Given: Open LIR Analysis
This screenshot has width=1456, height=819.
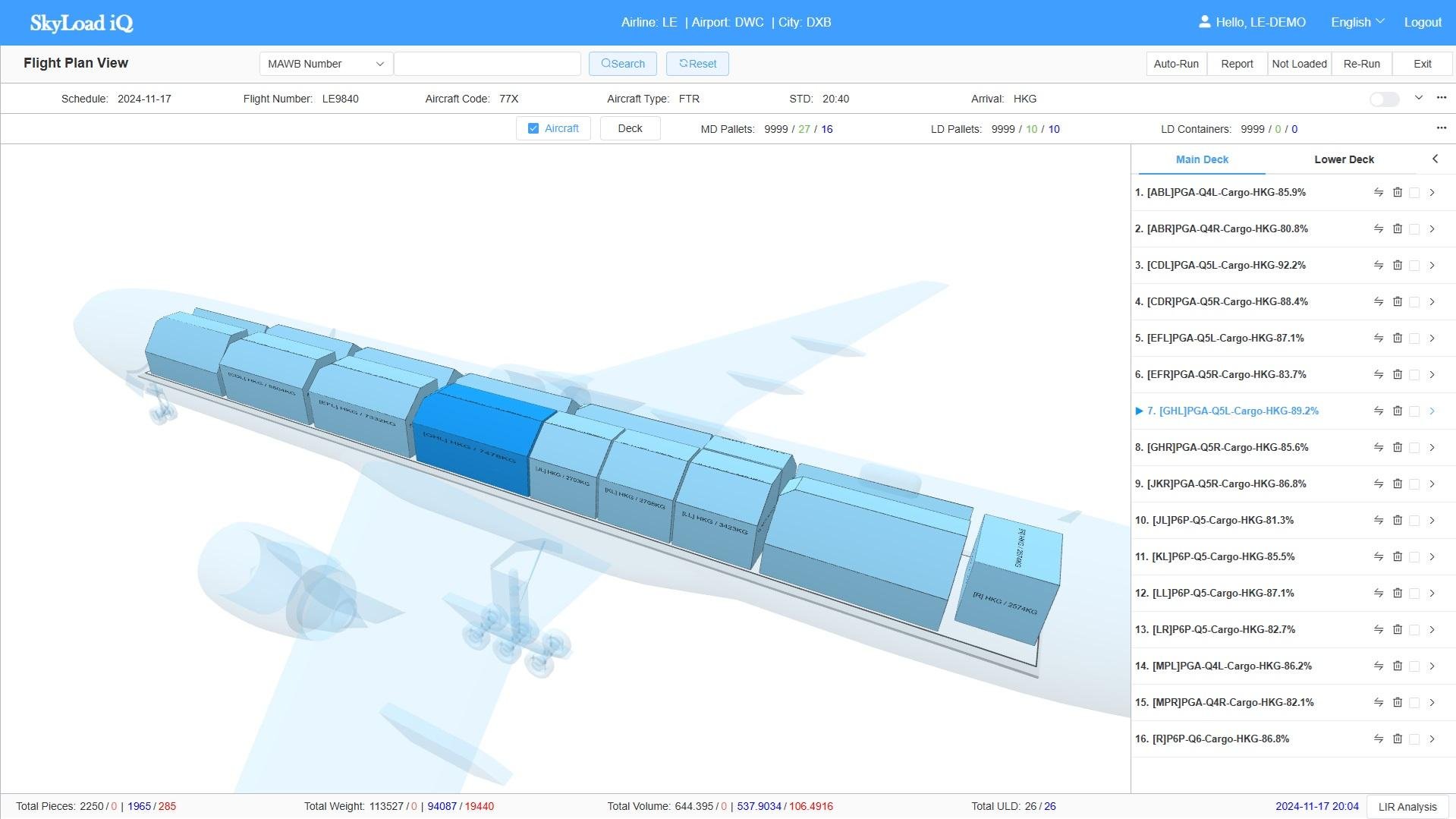Looking at the screenshot, I should coord(1407,807).
